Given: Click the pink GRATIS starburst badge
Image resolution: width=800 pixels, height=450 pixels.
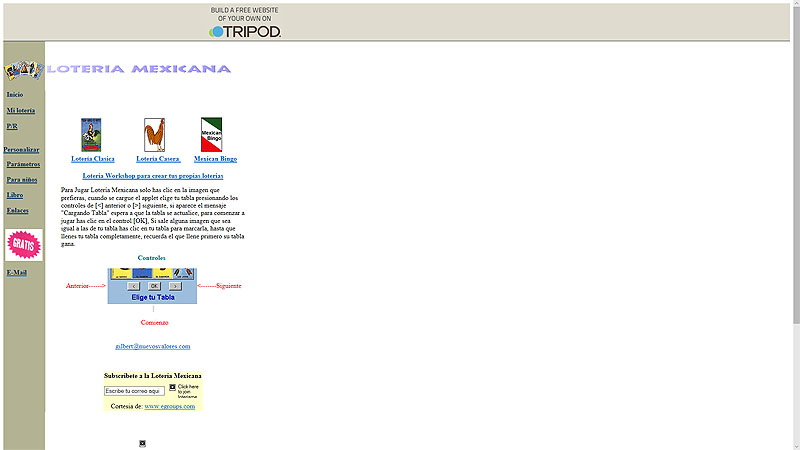Looking at the screenshot, I should [23, 245].
